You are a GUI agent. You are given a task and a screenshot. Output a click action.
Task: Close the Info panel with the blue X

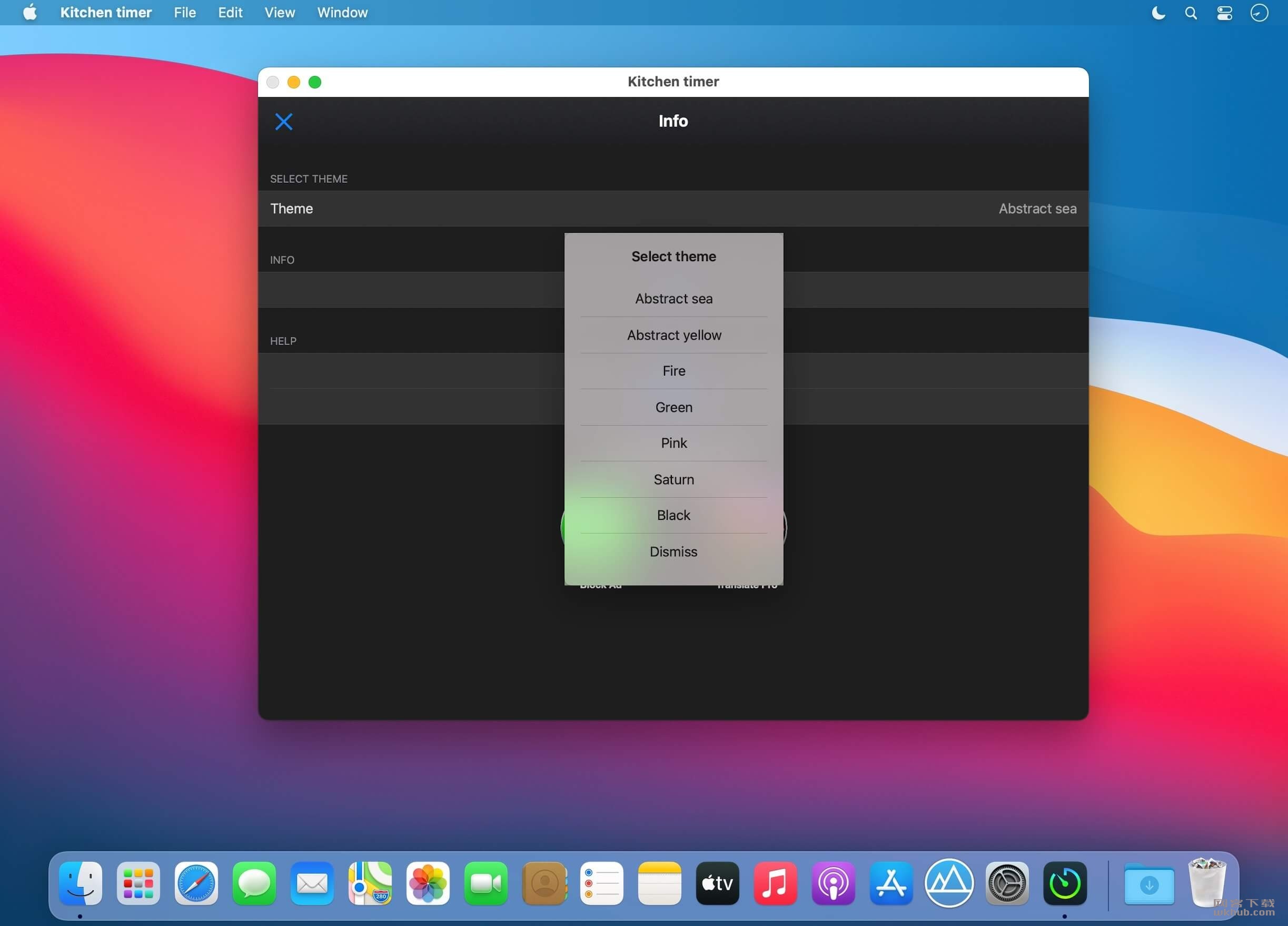(283, 122)
